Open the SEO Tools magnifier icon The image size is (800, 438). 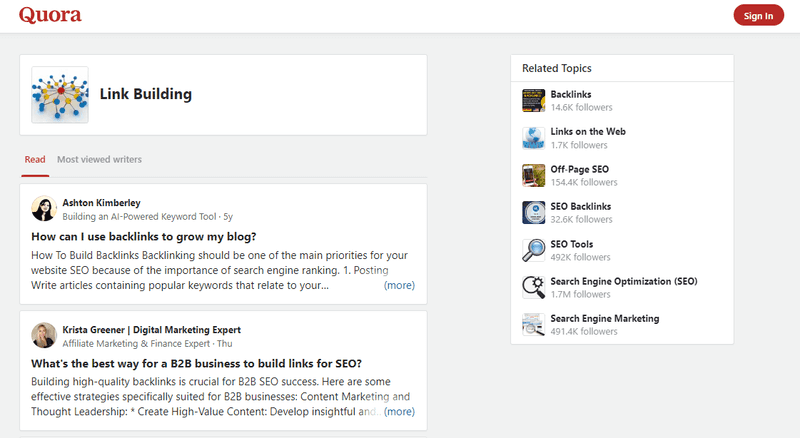point(533,250)
